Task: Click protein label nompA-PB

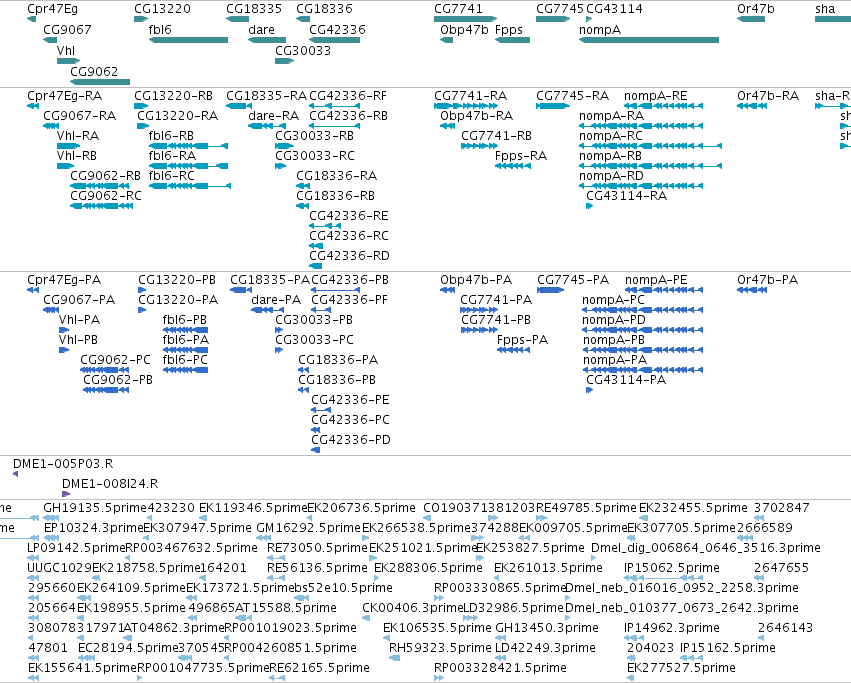Action: click(x=614, y=340)
